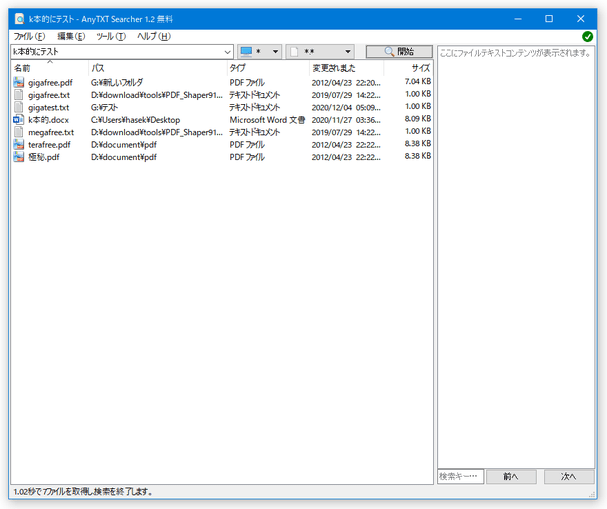Open the ヘルプ(H) menu

coord(154,36)
